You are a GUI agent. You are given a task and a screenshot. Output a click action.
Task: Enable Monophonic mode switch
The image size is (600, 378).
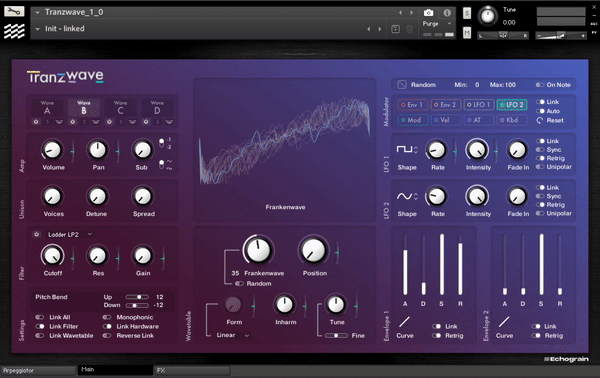[107, 317]
